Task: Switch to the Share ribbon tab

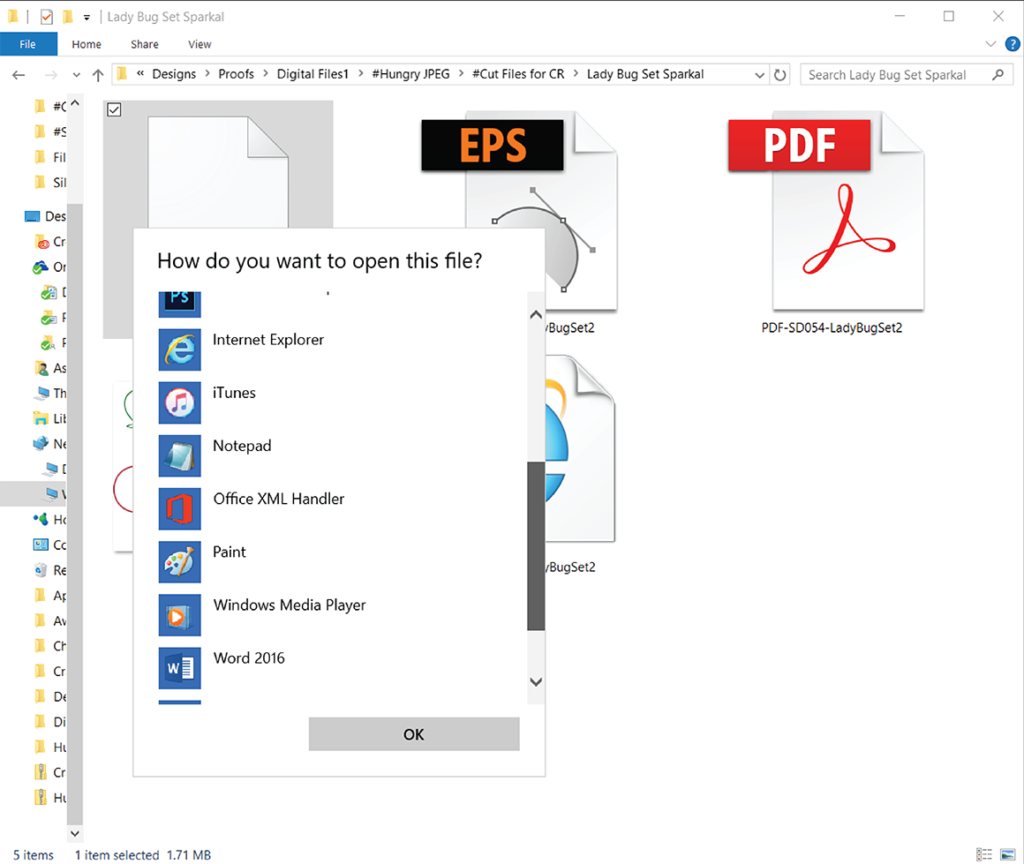Action: coord(144,44)
